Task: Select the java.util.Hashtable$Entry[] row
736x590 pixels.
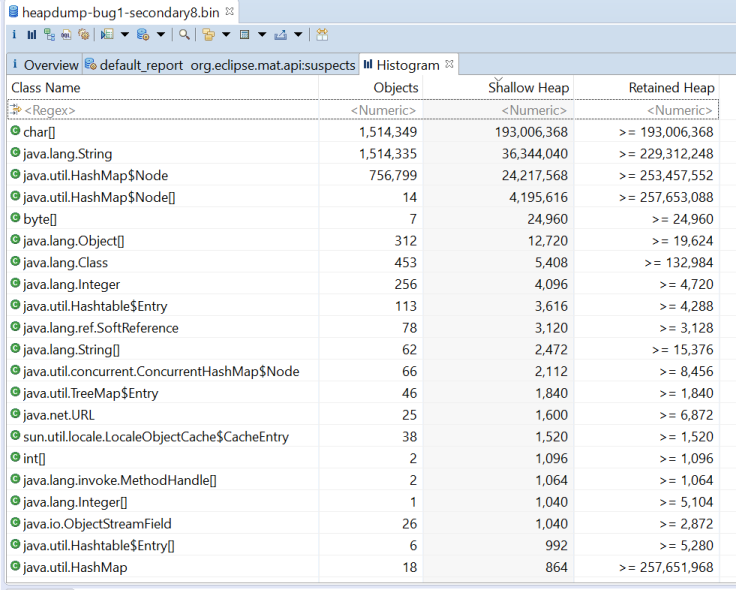Action: pos(363,545)
